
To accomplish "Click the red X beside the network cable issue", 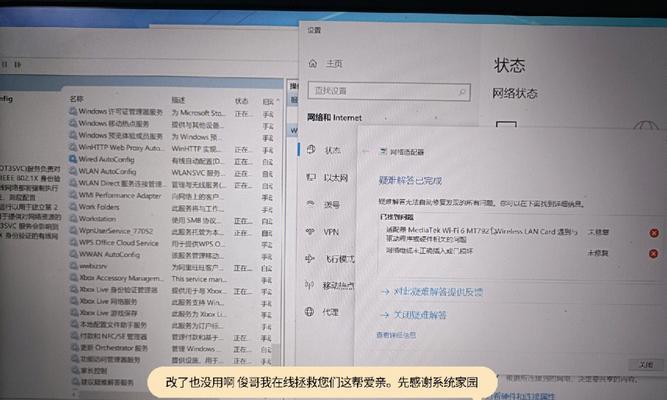I will (653, 254).
